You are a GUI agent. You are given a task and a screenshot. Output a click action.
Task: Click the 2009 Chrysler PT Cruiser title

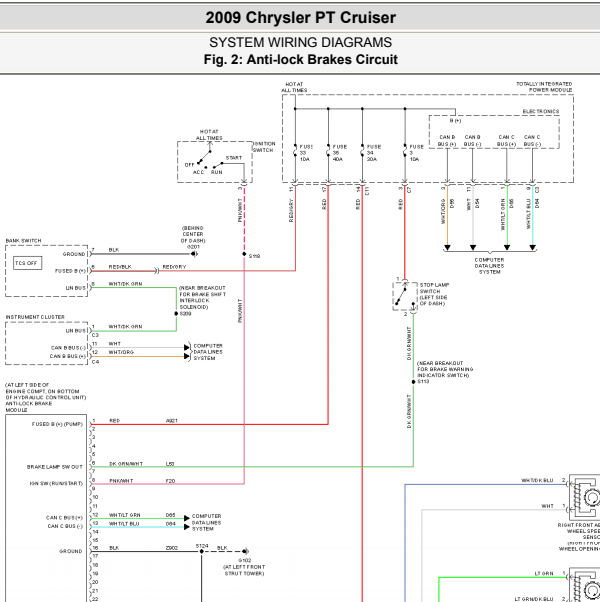pos(301,18)
